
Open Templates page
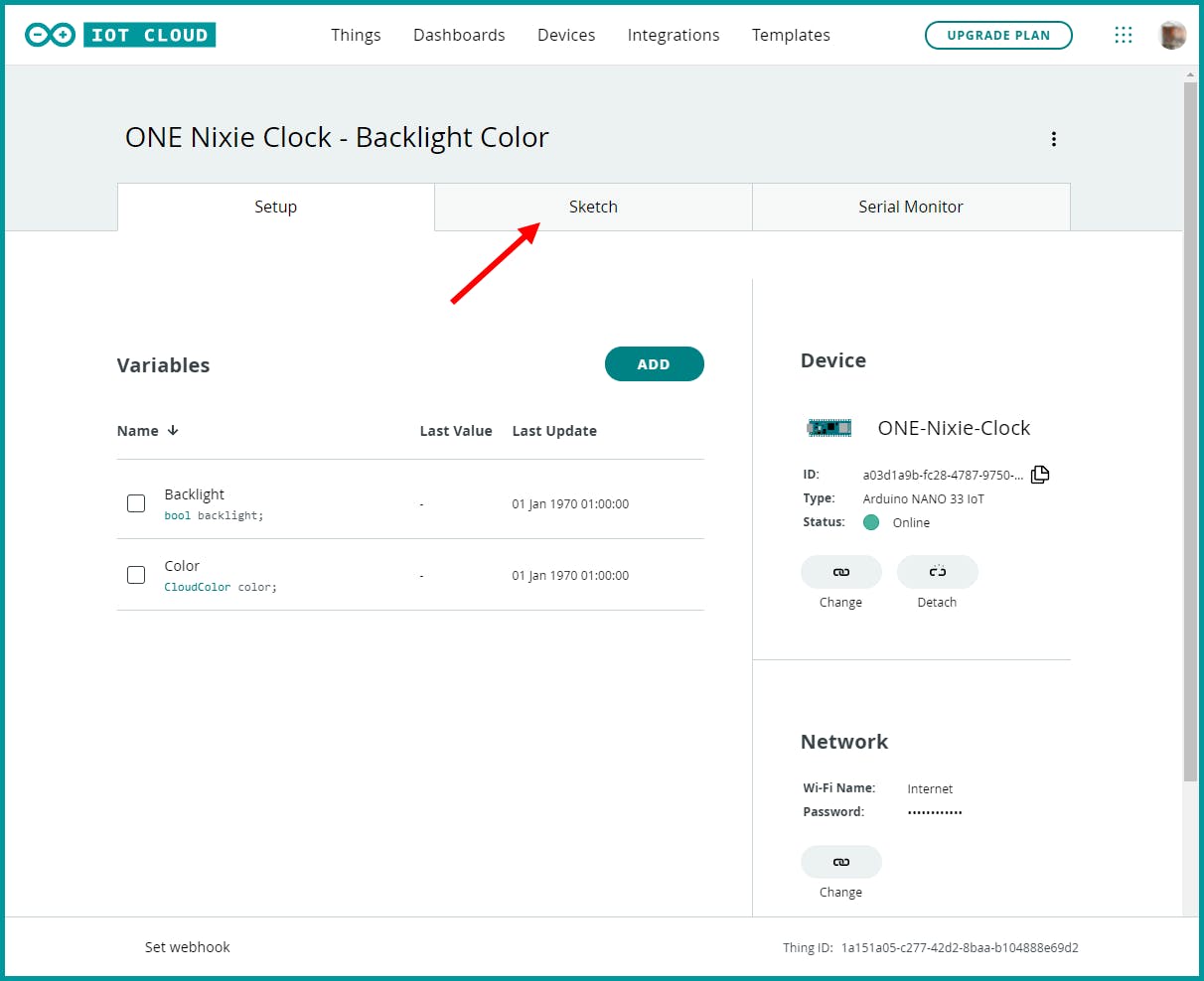(x=791, y=35)
